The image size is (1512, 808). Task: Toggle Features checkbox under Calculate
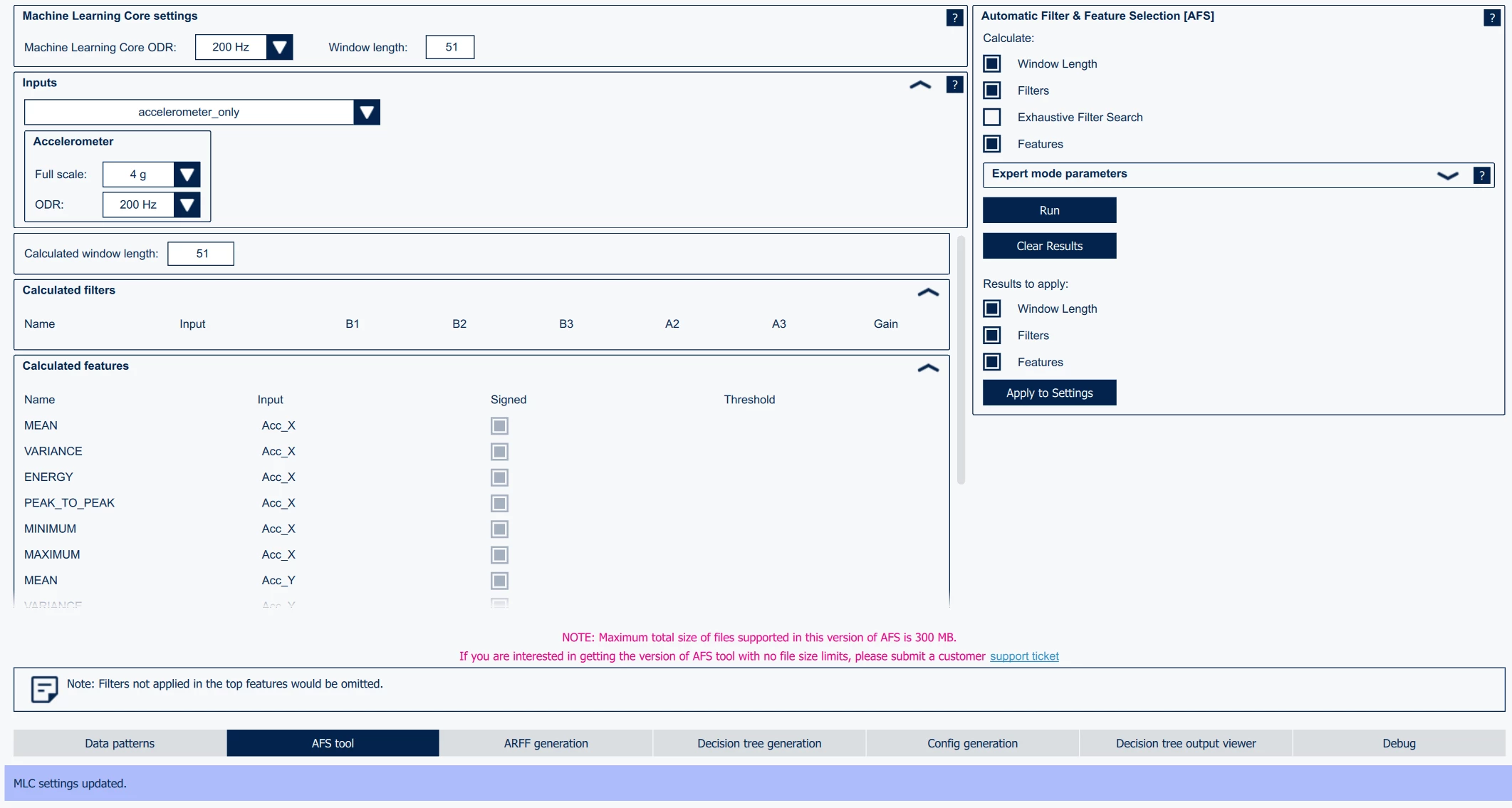tap(991, 144)
